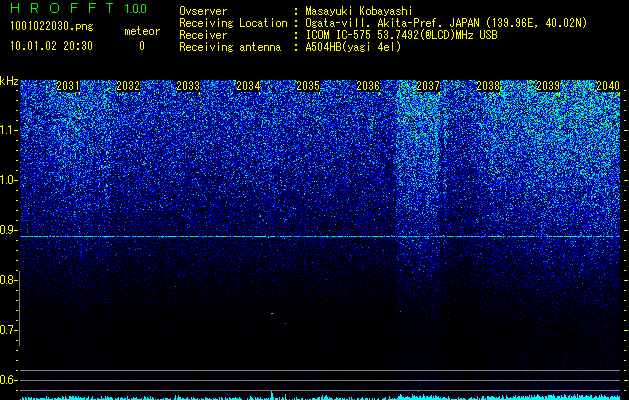Click the HROFFT 1.0.0 title text
This screenshot has width=629, height=400.
pyautogui.click(x=78, y=8)
